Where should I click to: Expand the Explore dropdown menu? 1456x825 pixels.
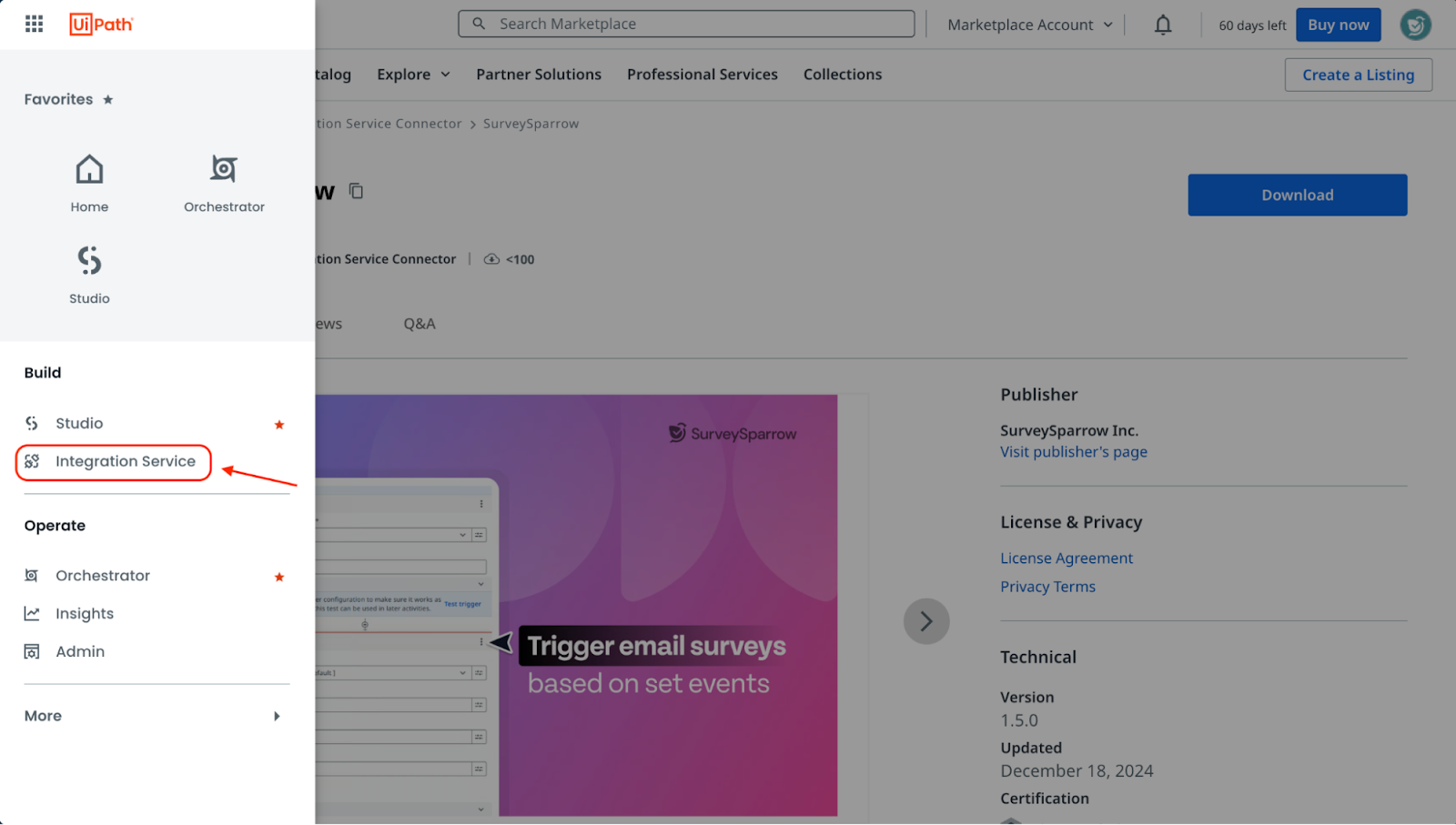413,75
